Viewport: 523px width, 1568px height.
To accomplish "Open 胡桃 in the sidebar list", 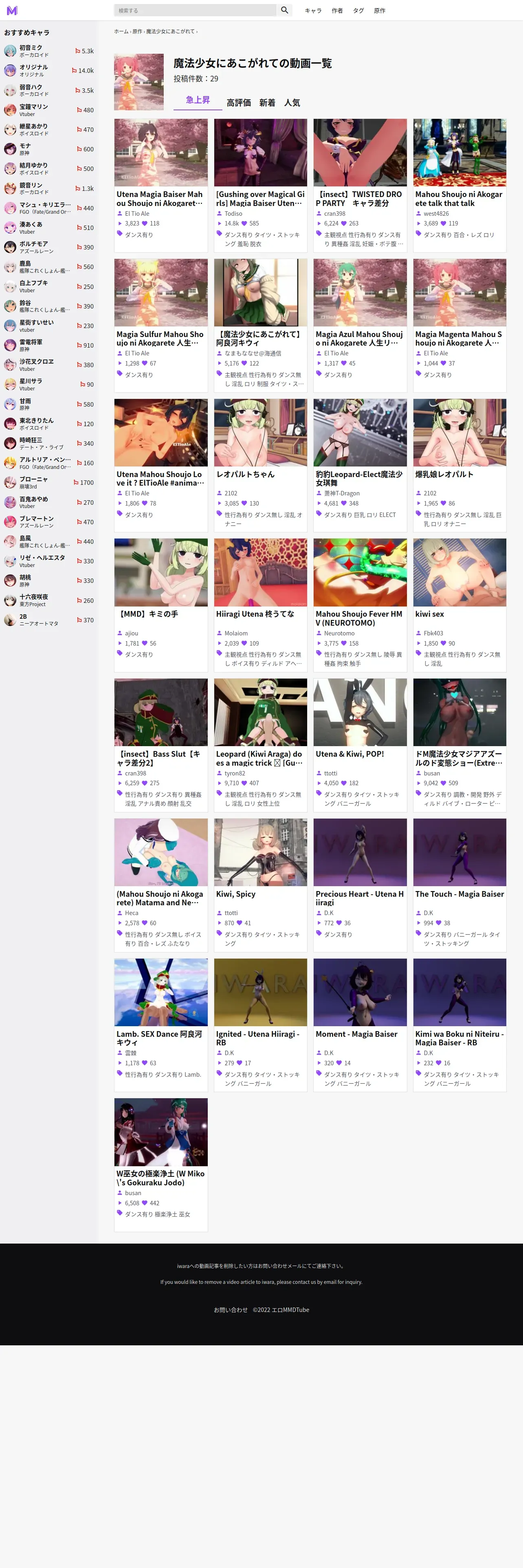I will tap(49, 581).
